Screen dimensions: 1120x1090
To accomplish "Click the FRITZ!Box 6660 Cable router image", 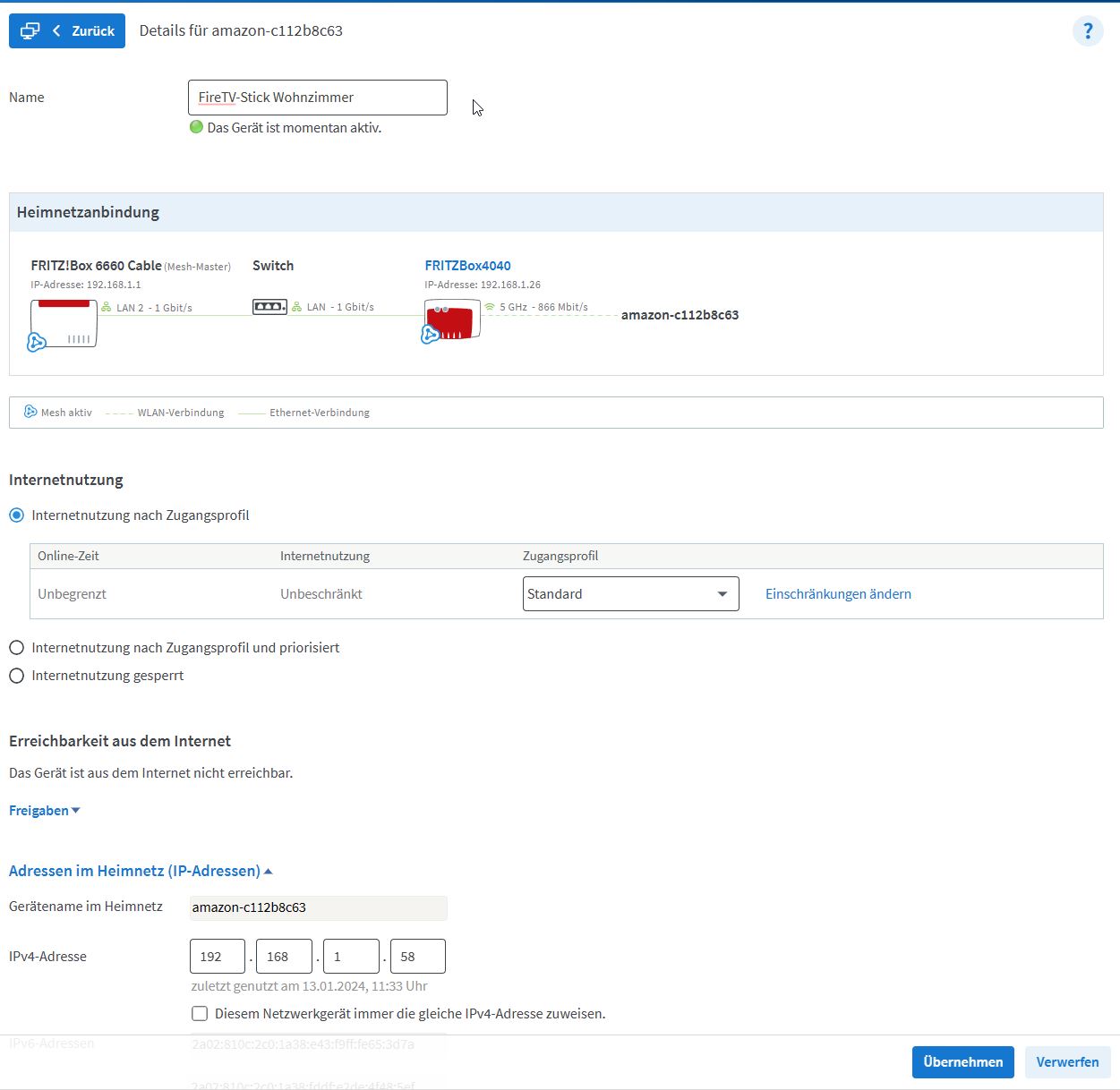I will pyautogui.click(x=64, y=323).
